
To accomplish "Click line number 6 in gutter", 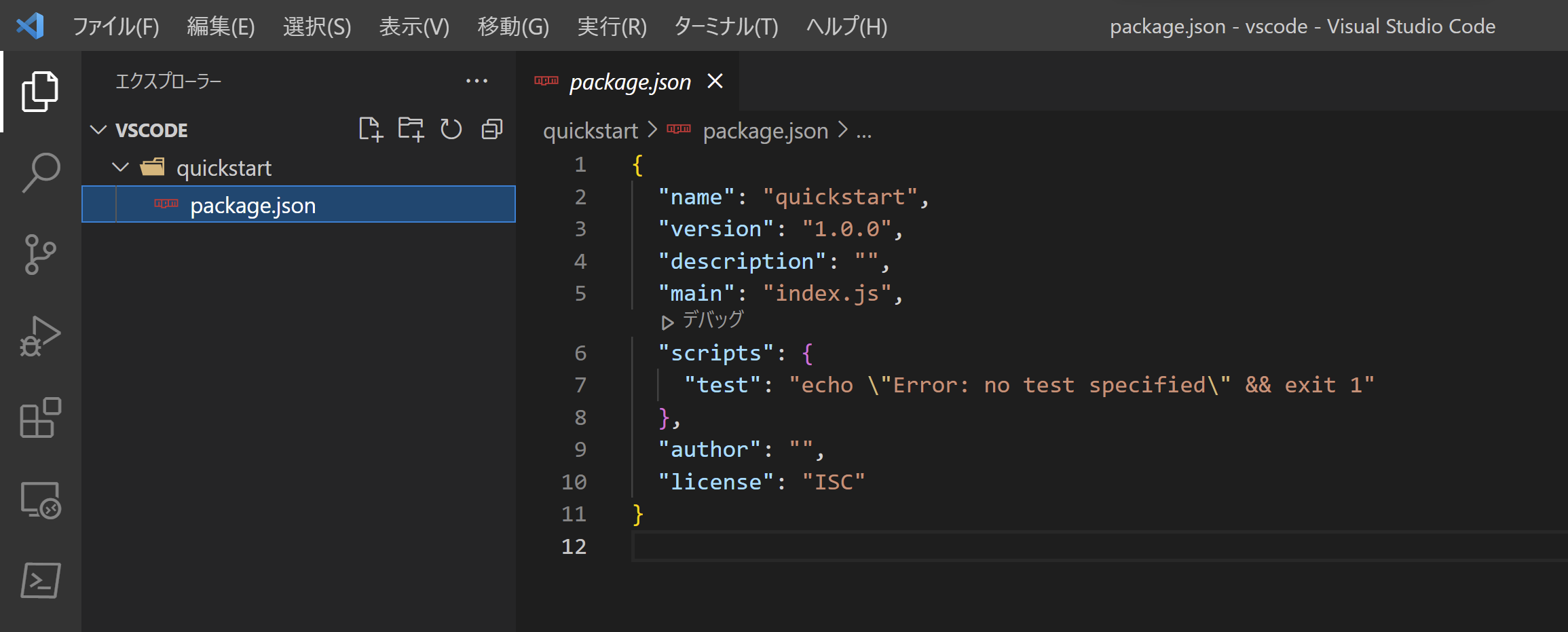I will [x=580, y=353].
